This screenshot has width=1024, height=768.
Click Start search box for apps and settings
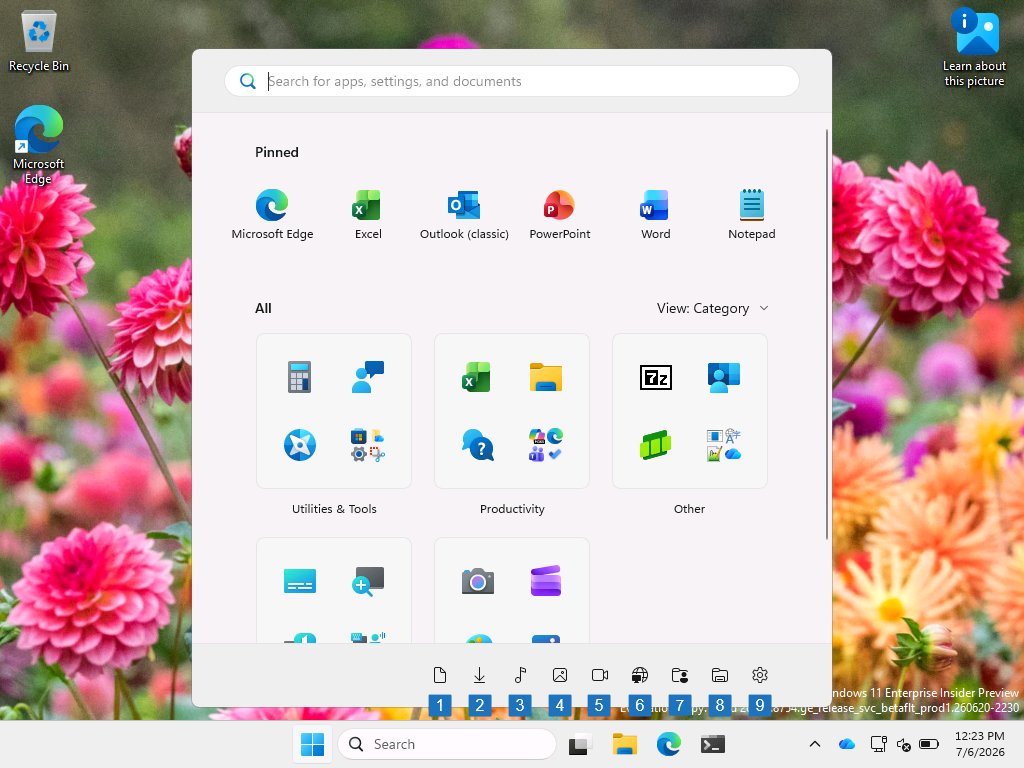point(512,81)
